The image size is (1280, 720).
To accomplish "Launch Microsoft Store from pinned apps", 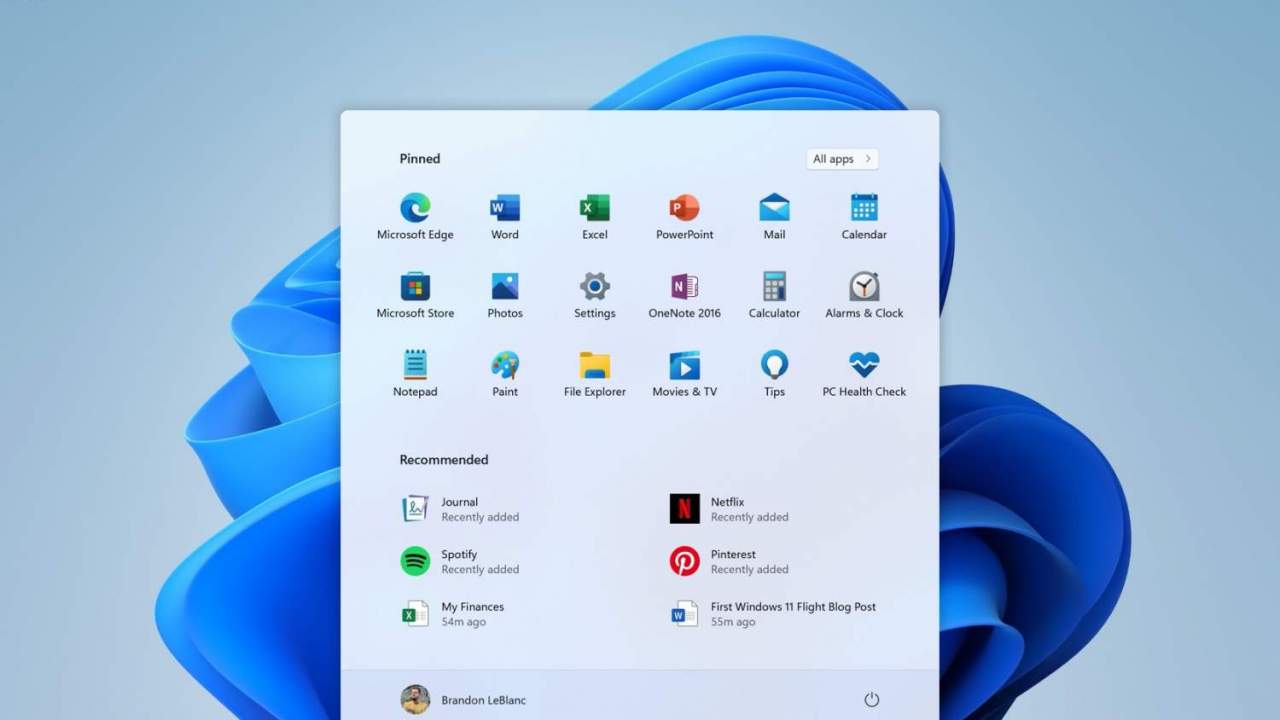I will [x=415, y=287].
